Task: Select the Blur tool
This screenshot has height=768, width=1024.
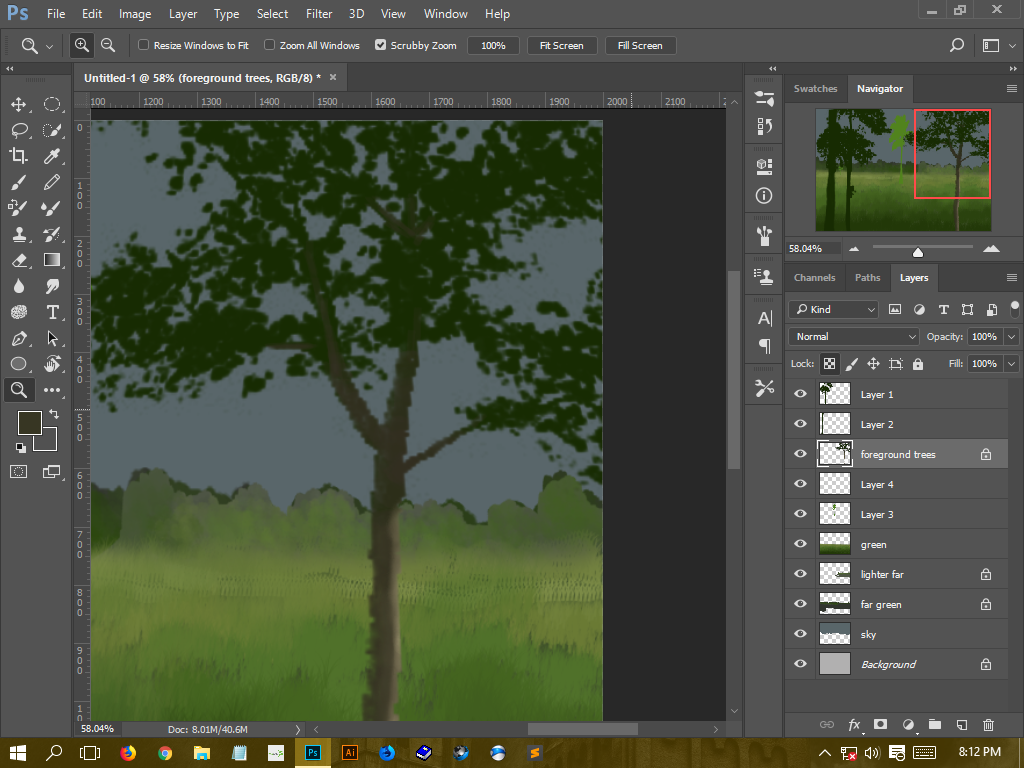Action: coord(18,286)
